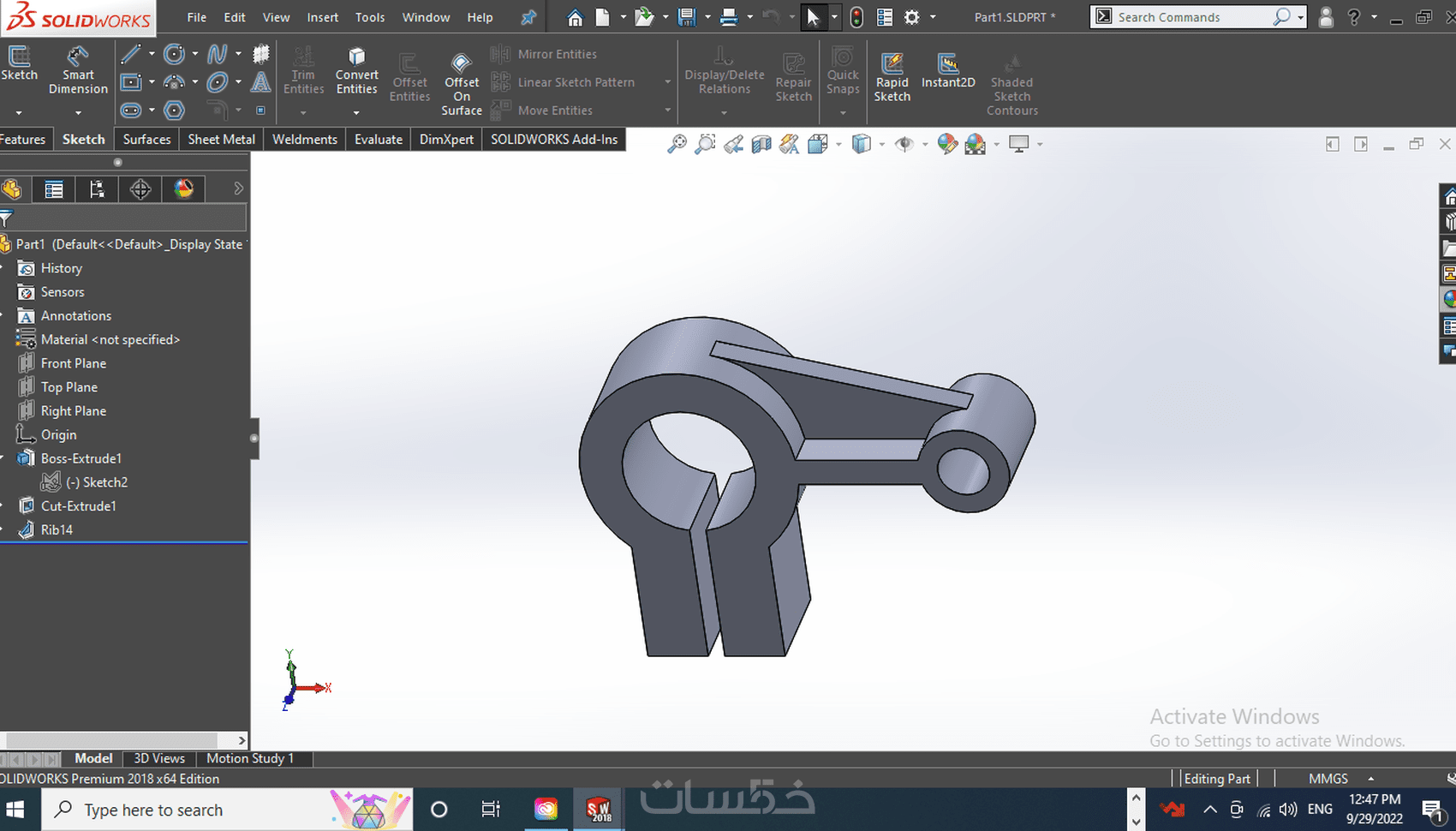
Task: Open the DisplayManager appearance tab
Action: (x=183, y=189)
